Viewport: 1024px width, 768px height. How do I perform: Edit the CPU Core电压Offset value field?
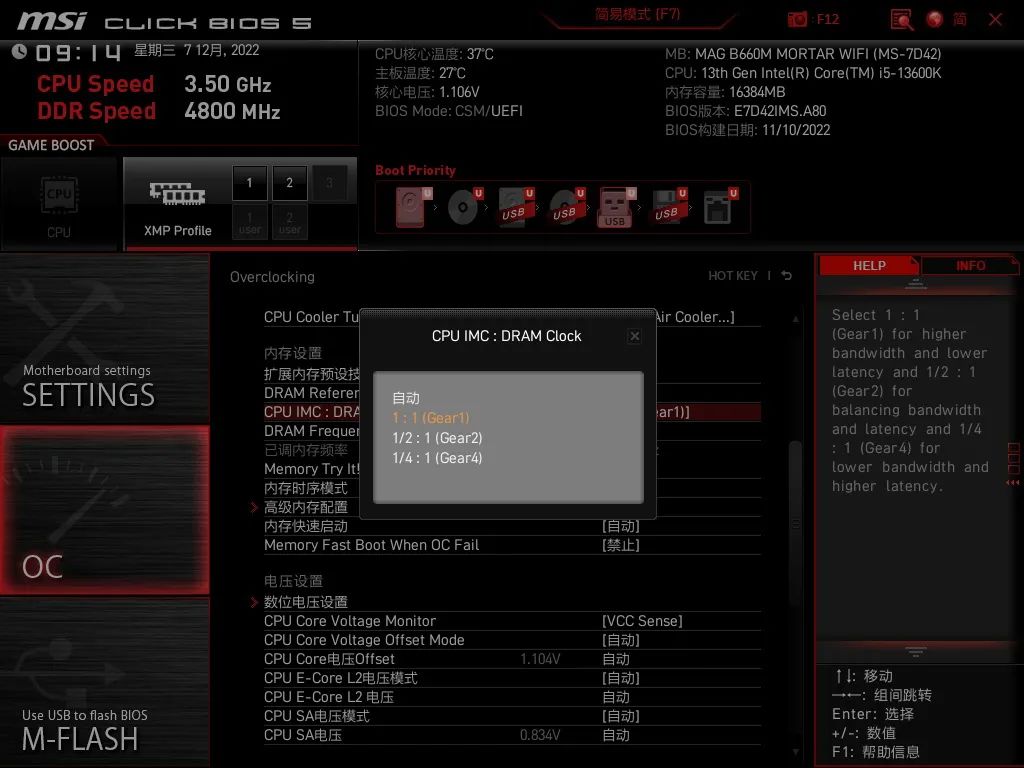point(616,659)
